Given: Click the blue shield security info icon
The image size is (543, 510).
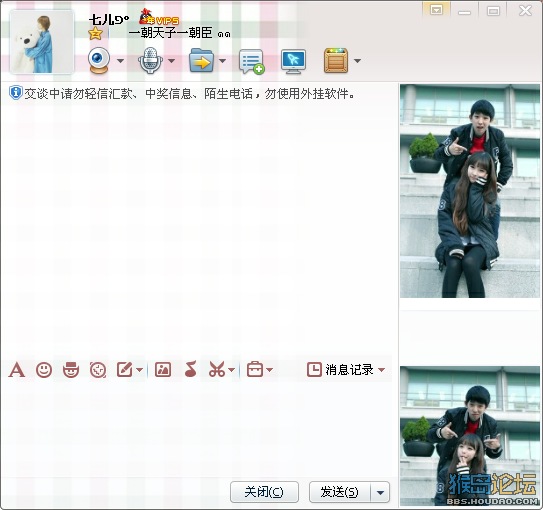Looking at the screenshot, I should [16, 93].
